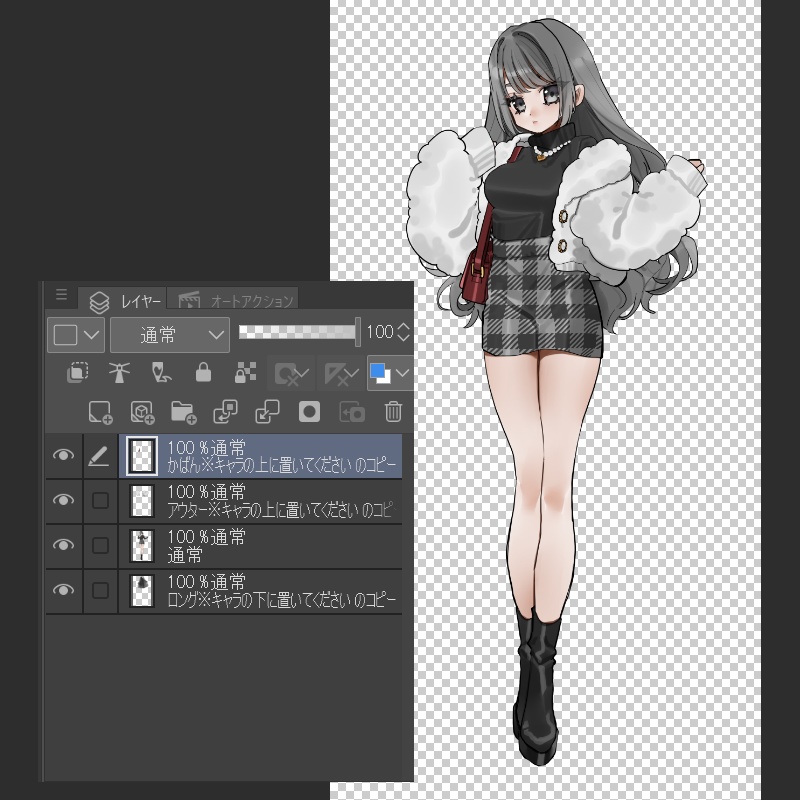Screen dimensions: 800x800
Task: Hide the アウター layer eye icon
Action: [63, 500]
